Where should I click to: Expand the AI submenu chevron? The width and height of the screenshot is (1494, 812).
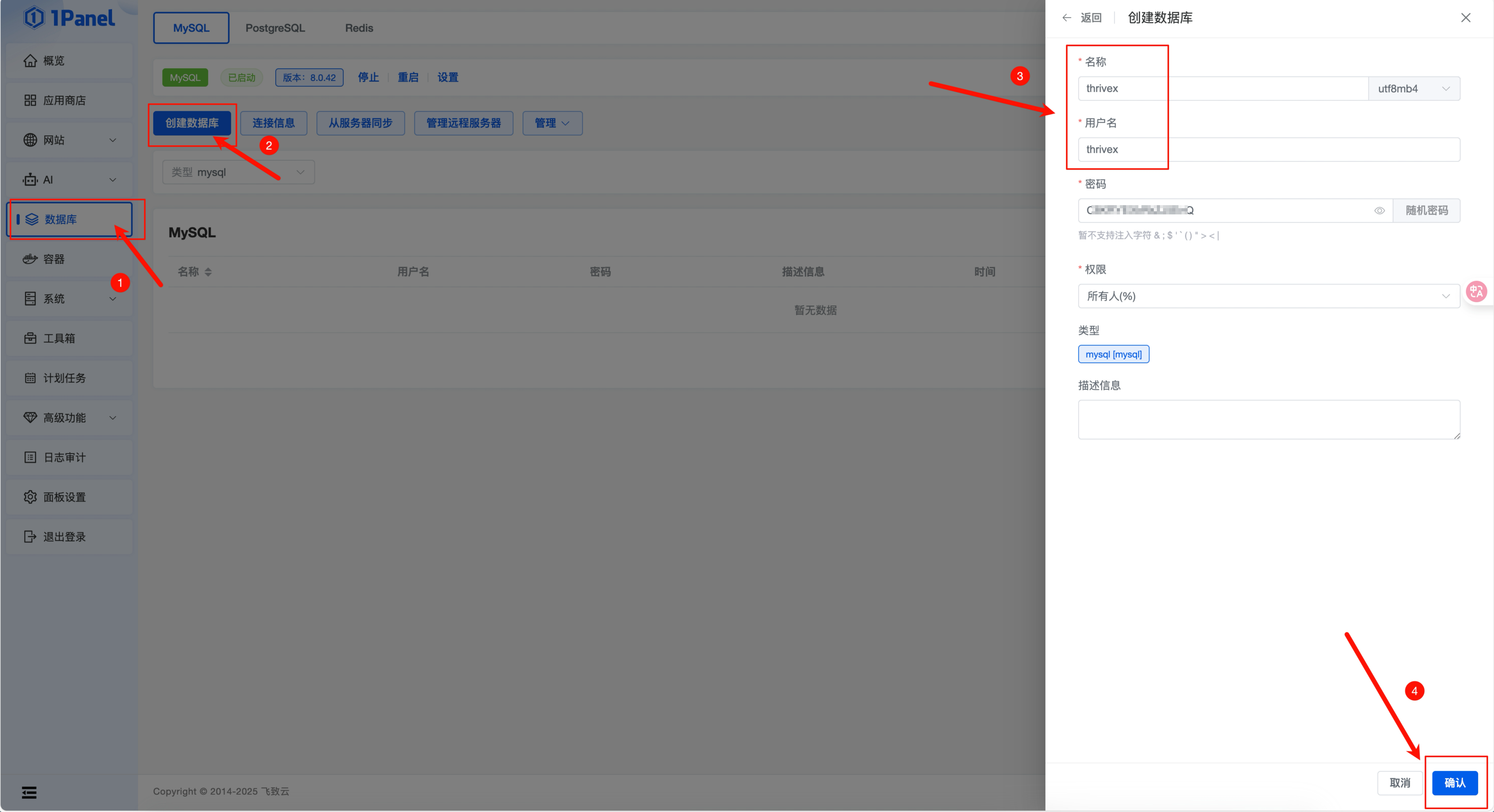(x=113, y=180)
